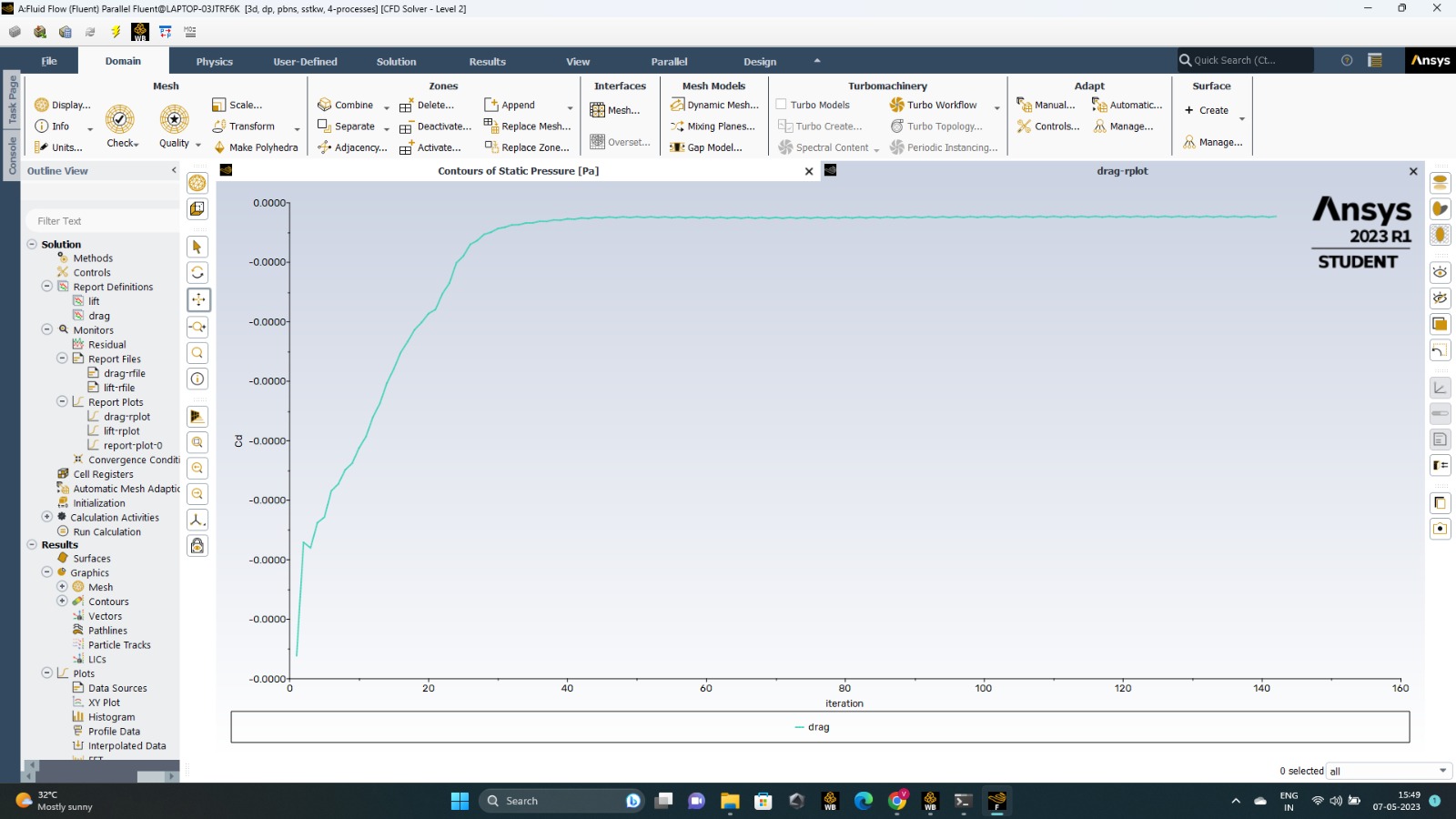Collapse the Solution tree node
The width and height of the screenshot is (1456, 819).
32,244
